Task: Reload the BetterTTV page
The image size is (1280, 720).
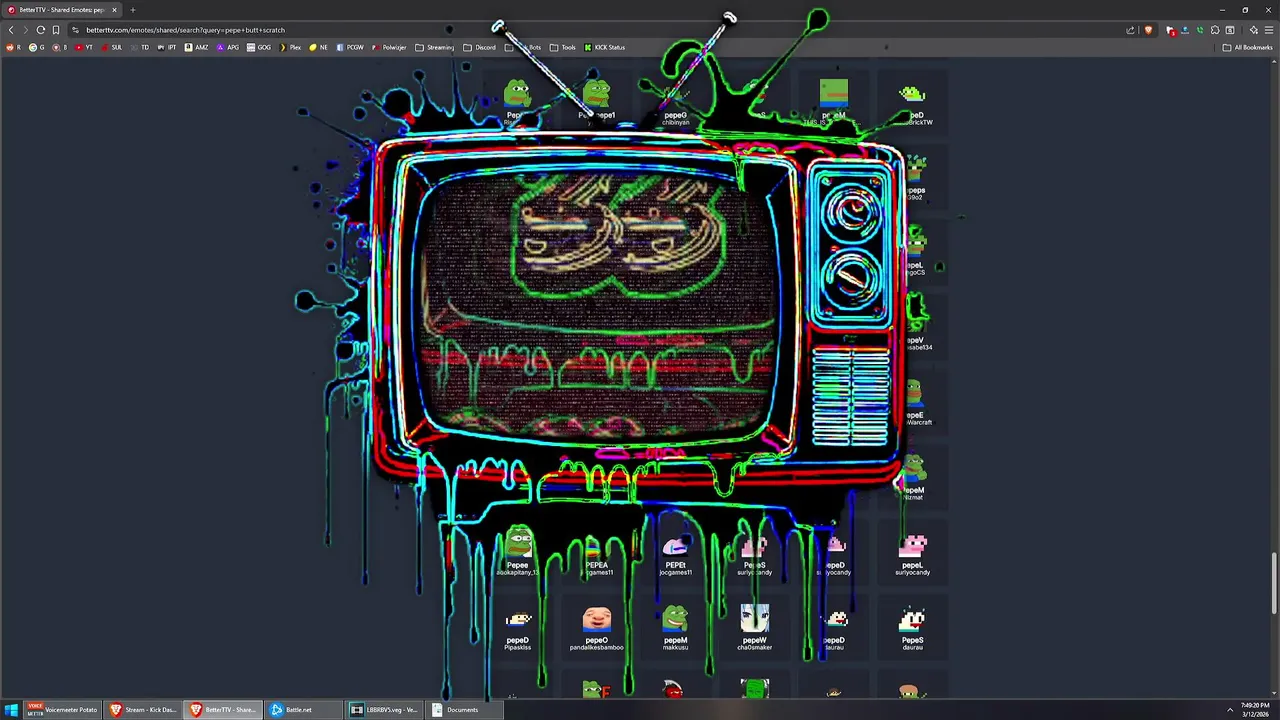Action: pyautogui.click(x=40, y=30)
